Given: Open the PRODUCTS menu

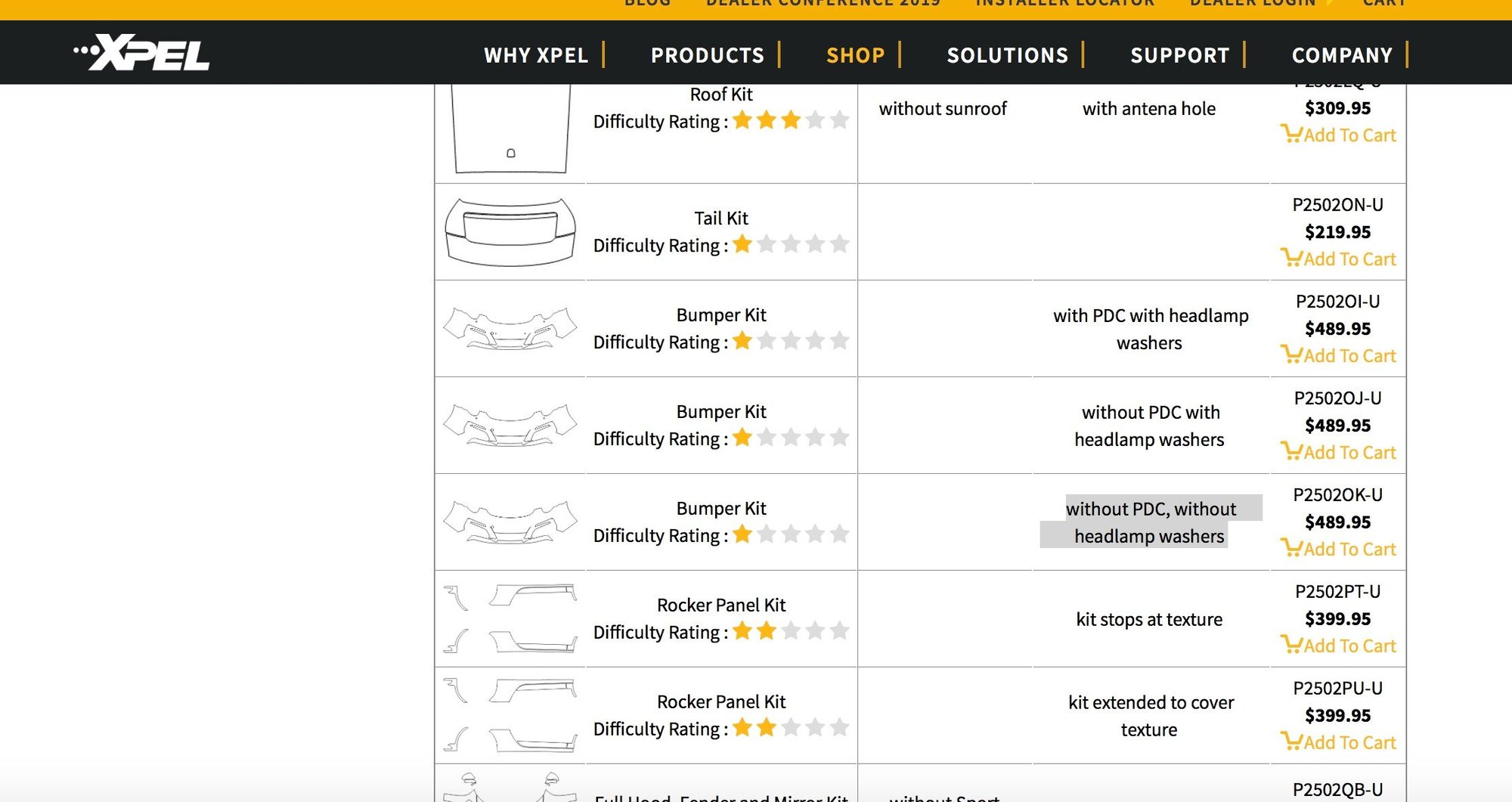Looking at the screenshot, I should (708, 55).
